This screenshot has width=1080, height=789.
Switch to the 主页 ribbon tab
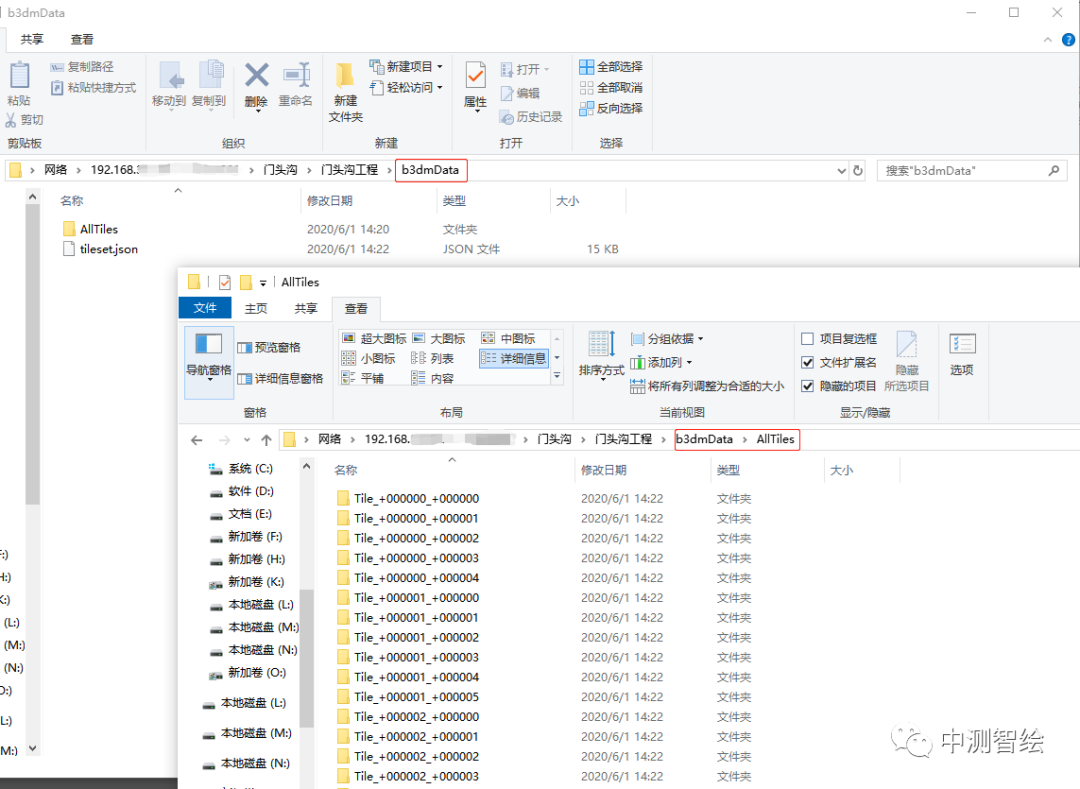pyautogui.click(x=256, y=309)
